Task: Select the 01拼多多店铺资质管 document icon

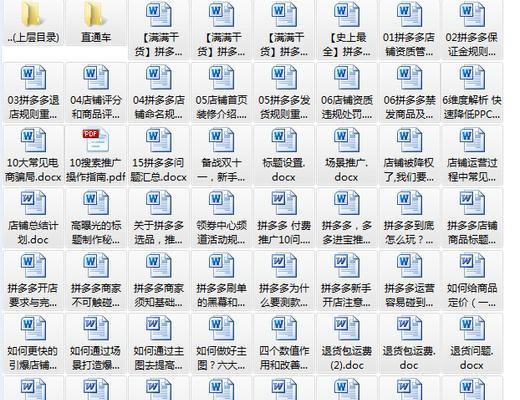Action: tap(409, 15)
